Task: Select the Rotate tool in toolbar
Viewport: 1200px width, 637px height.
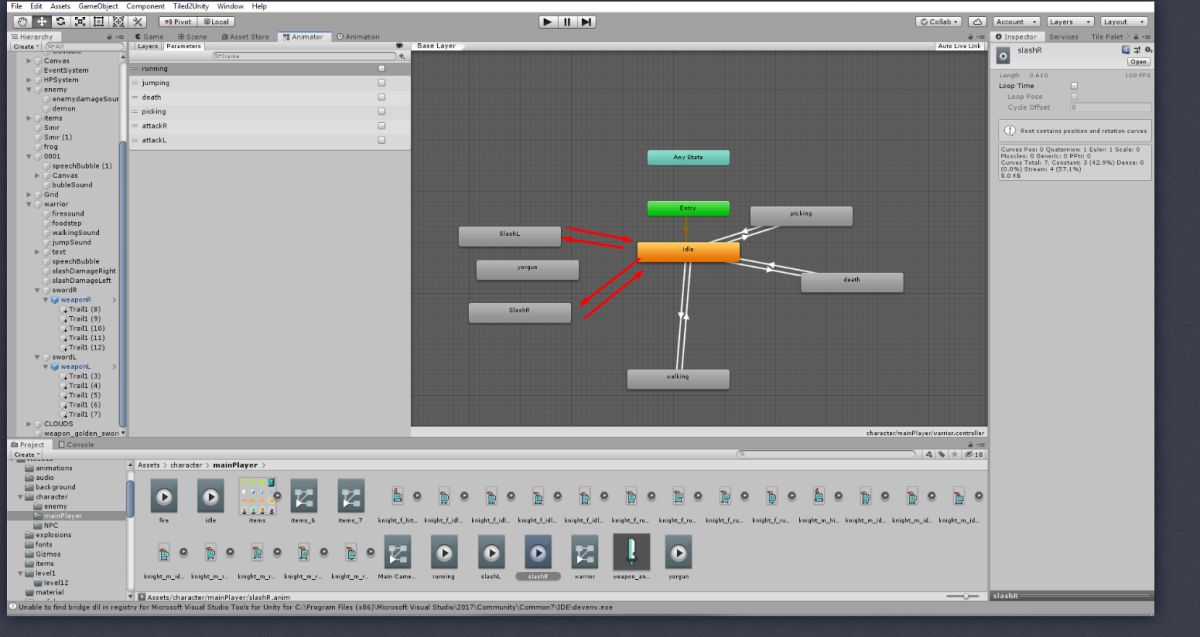Action: click(x=61, y=21)
